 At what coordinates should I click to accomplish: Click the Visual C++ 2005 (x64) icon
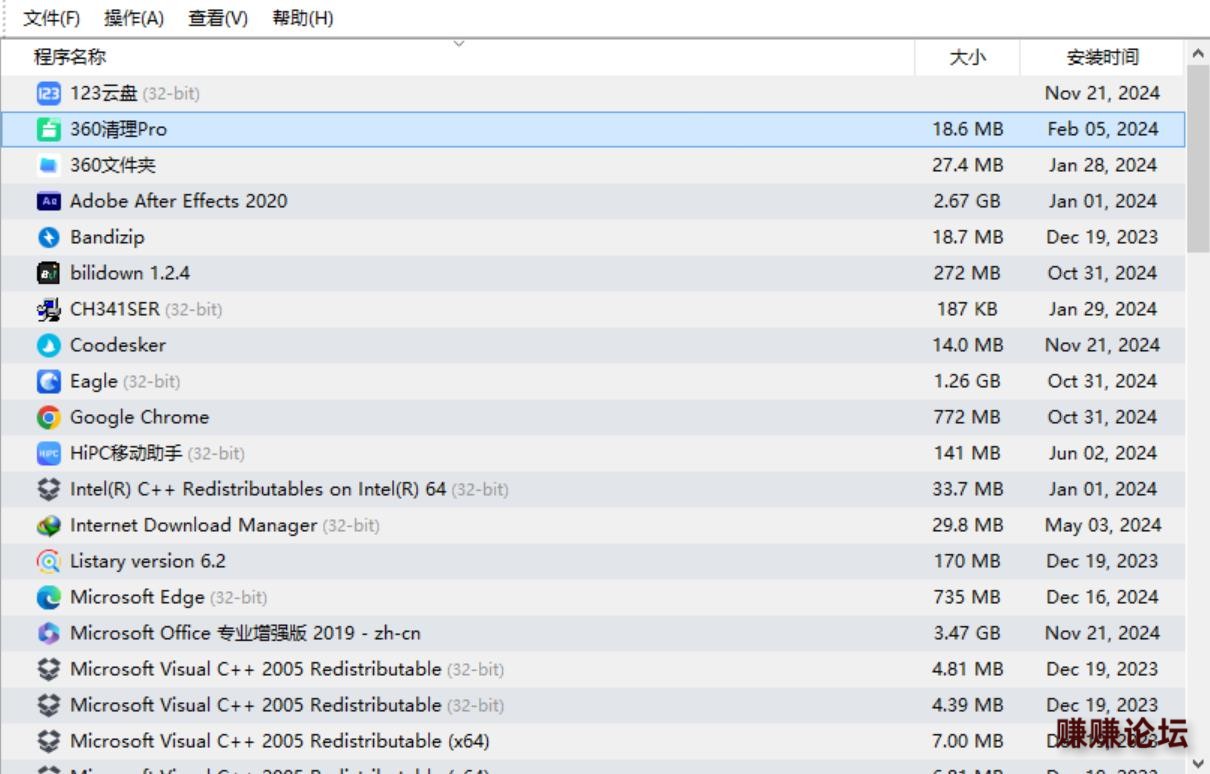[48, 741]
